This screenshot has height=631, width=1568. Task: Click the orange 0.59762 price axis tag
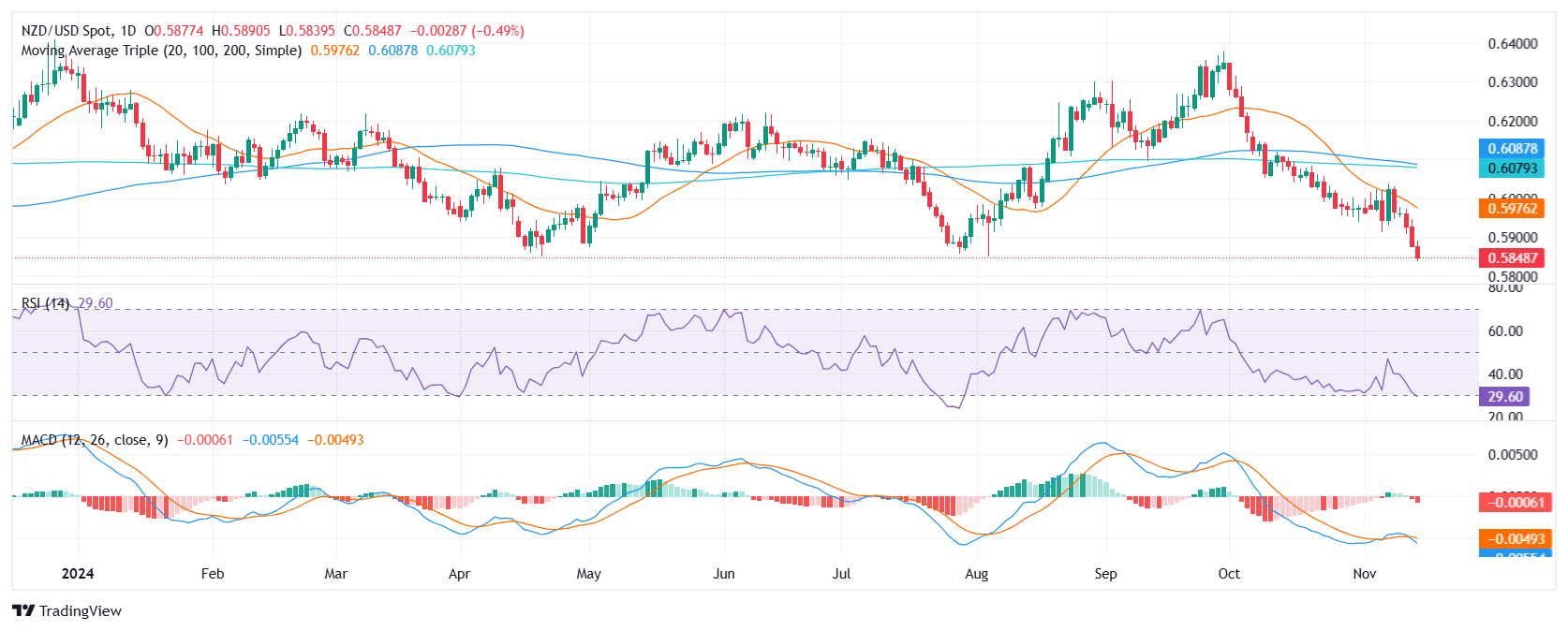point(1512,209)
